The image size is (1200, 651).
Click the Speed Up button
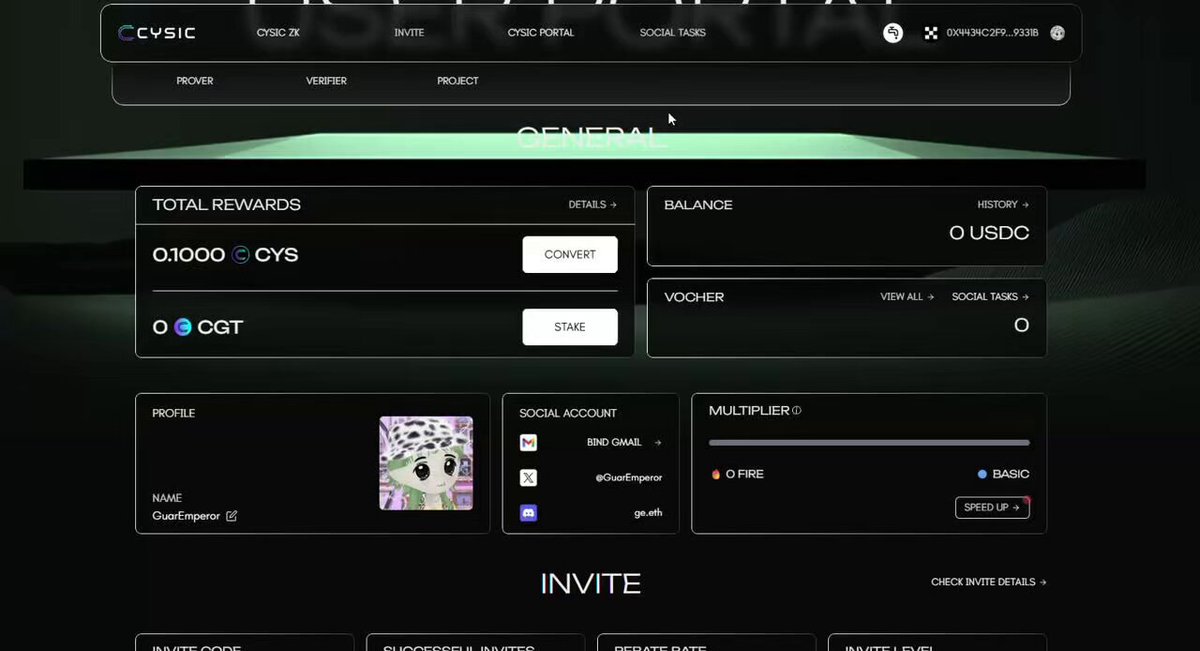[992, 508]
